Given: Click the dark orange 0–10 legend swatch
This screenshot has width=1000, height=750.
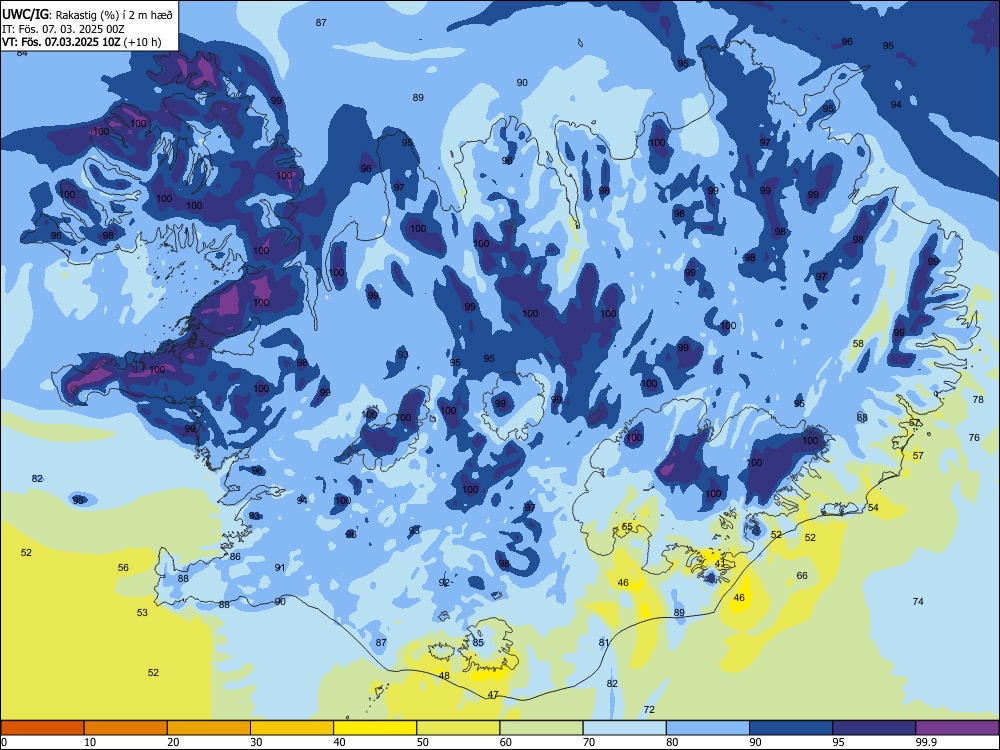Looking at the screenshot, I should pyautogui.click(x=43, y=728).
